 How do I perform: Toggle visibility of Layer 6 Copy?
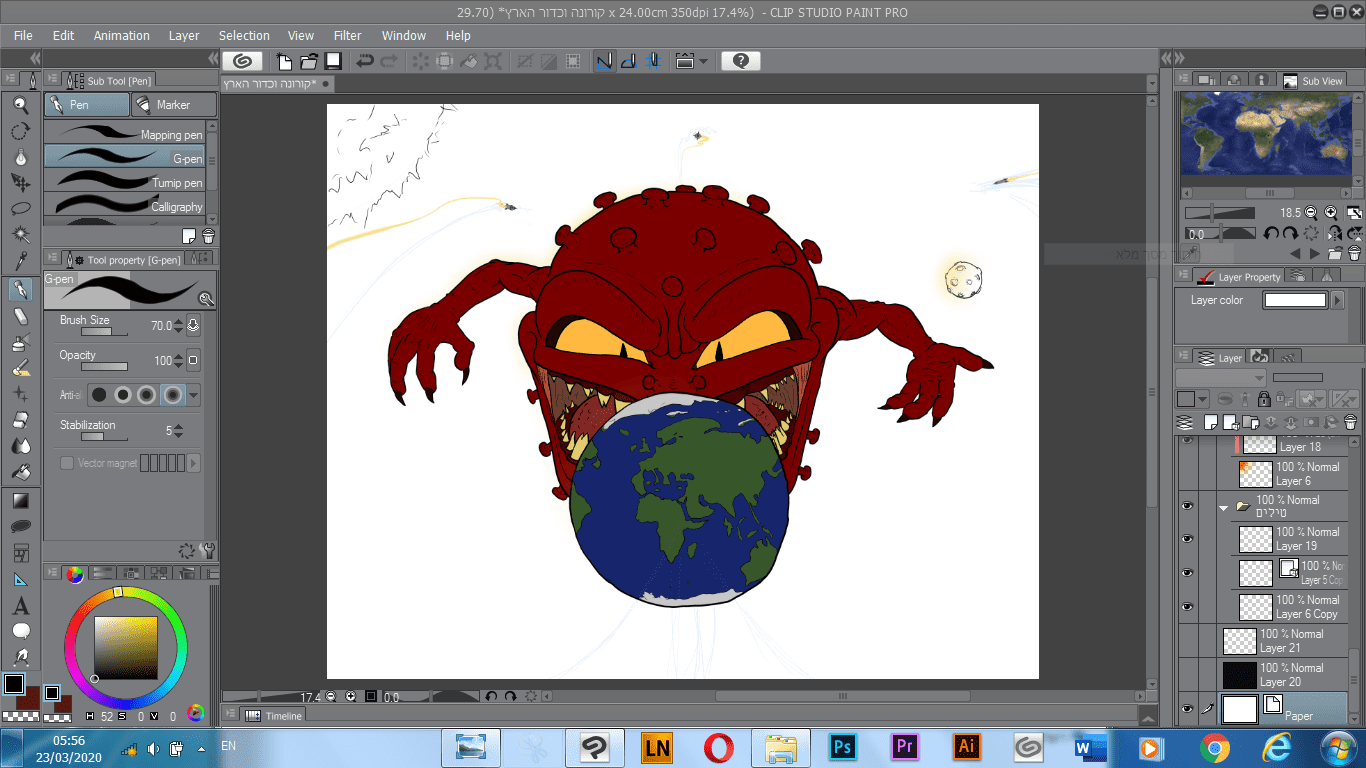coord(1187,607)
